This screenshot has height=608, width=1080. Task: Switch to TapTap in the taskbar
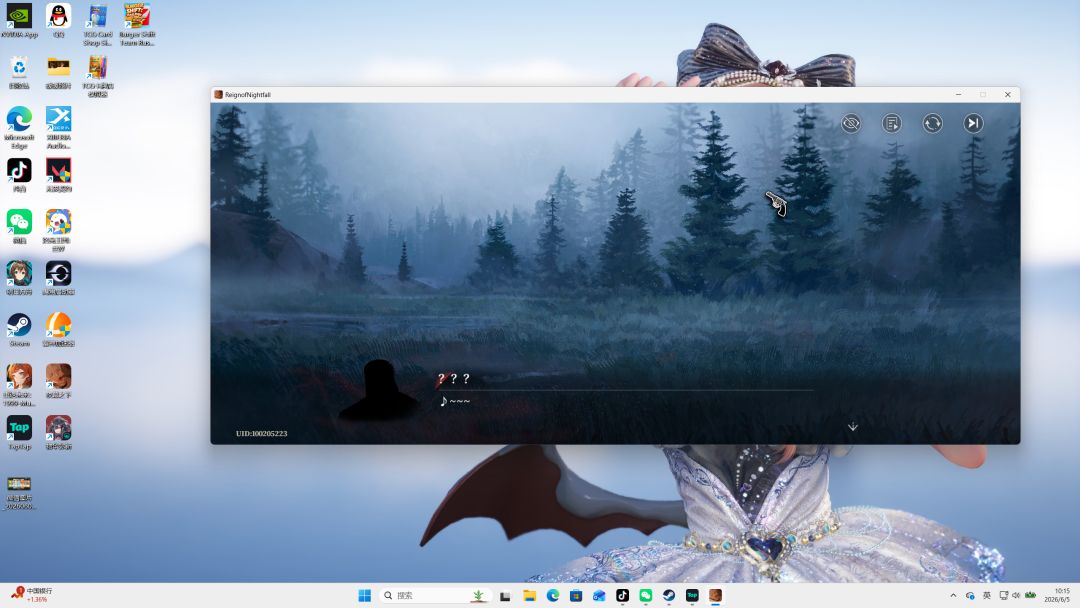(692, 596)
